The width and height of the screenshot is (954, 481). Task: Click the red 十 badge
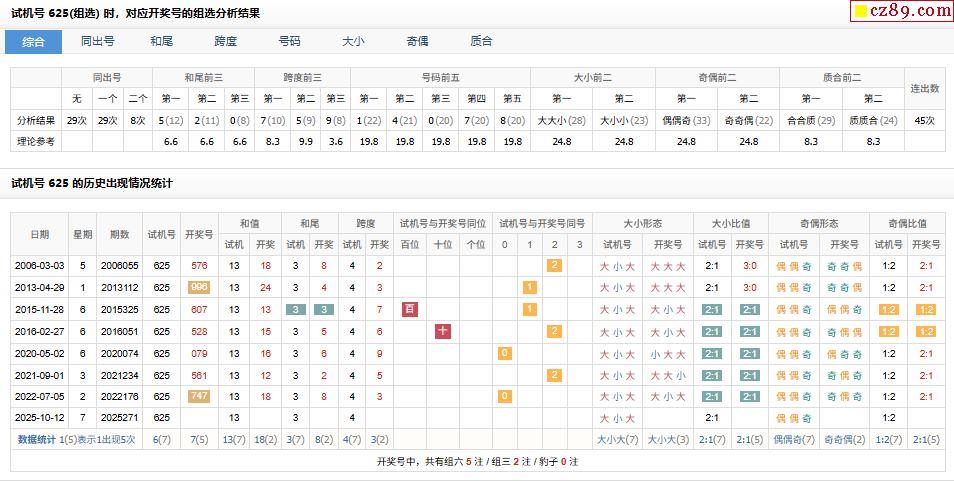tap(443, 331)
